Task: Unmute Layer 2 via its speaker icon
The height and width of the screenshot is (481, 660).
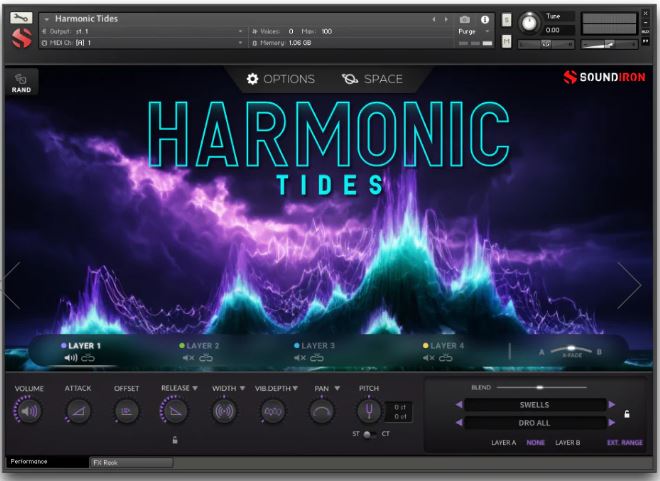Action: click(x=189, y=358)
